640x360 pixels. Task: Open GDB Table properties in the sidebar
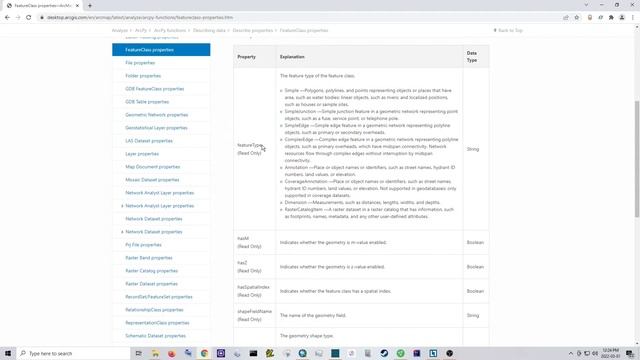coord(147,102)
